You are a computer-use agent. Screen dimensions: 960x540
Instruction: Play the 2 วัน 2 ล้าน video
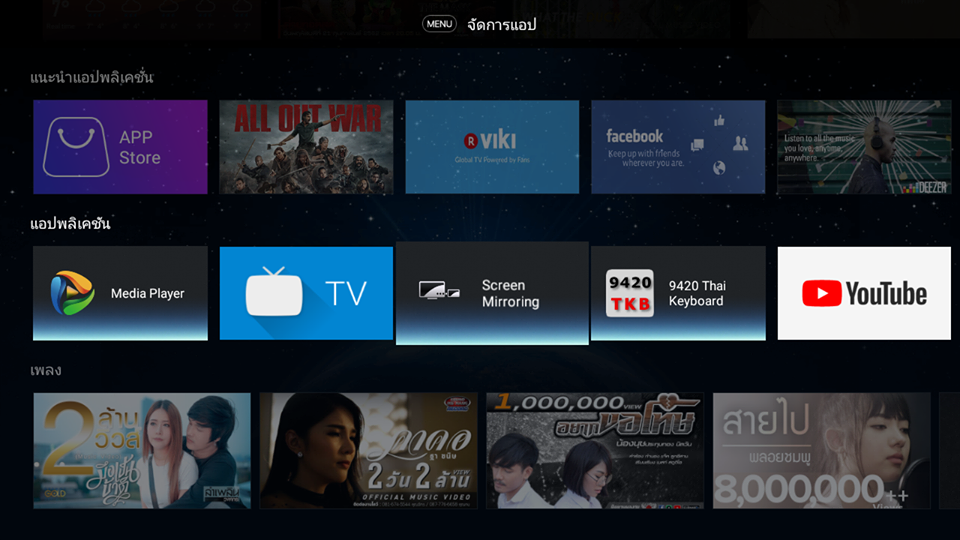coord(368,450)
